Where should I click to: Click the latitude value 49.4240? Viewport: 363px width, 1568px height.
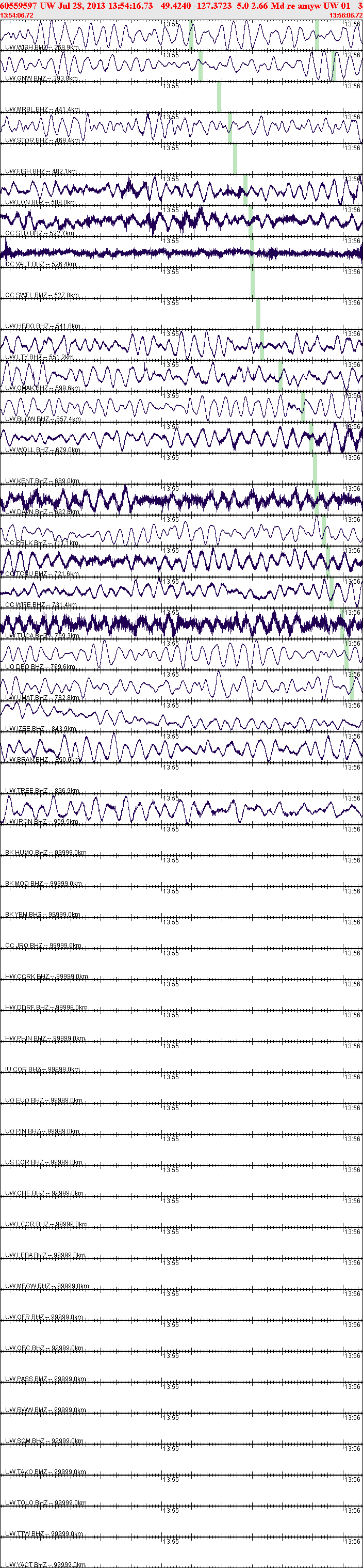click(x=176, y=6)
